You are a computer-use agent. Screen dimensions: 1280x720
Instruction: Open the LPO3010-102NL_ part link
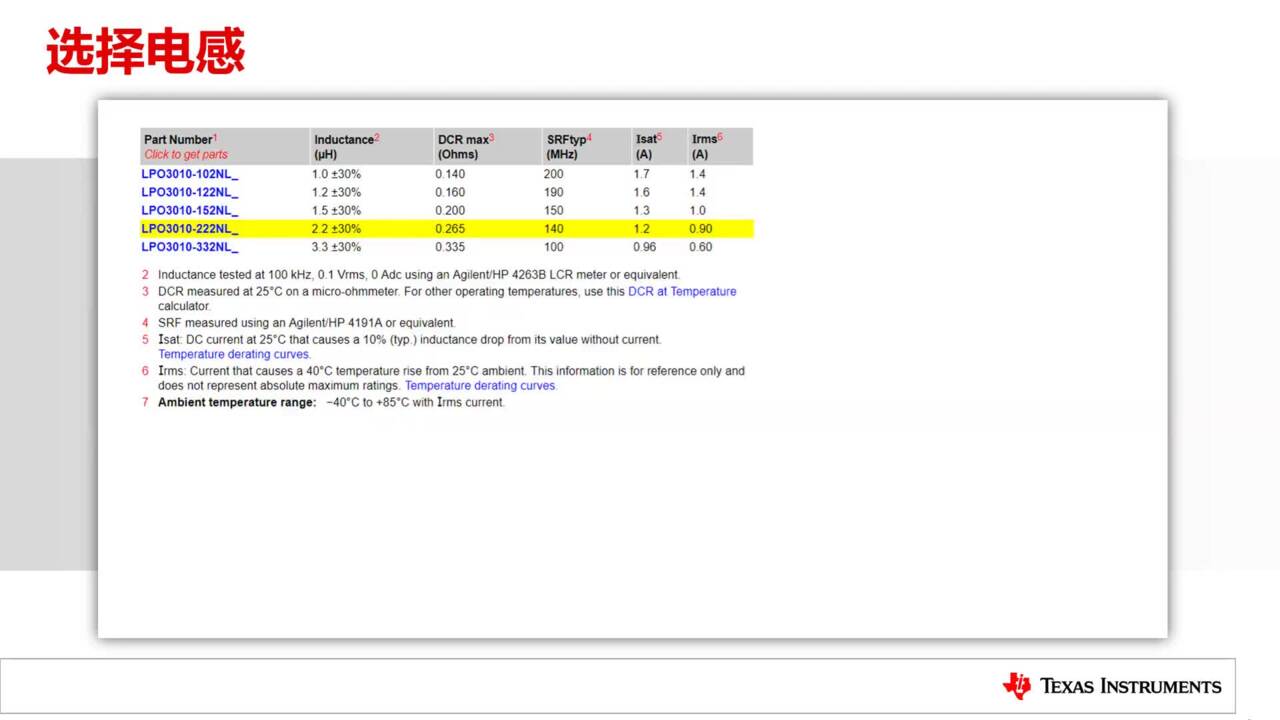click(x=190, y=174)
